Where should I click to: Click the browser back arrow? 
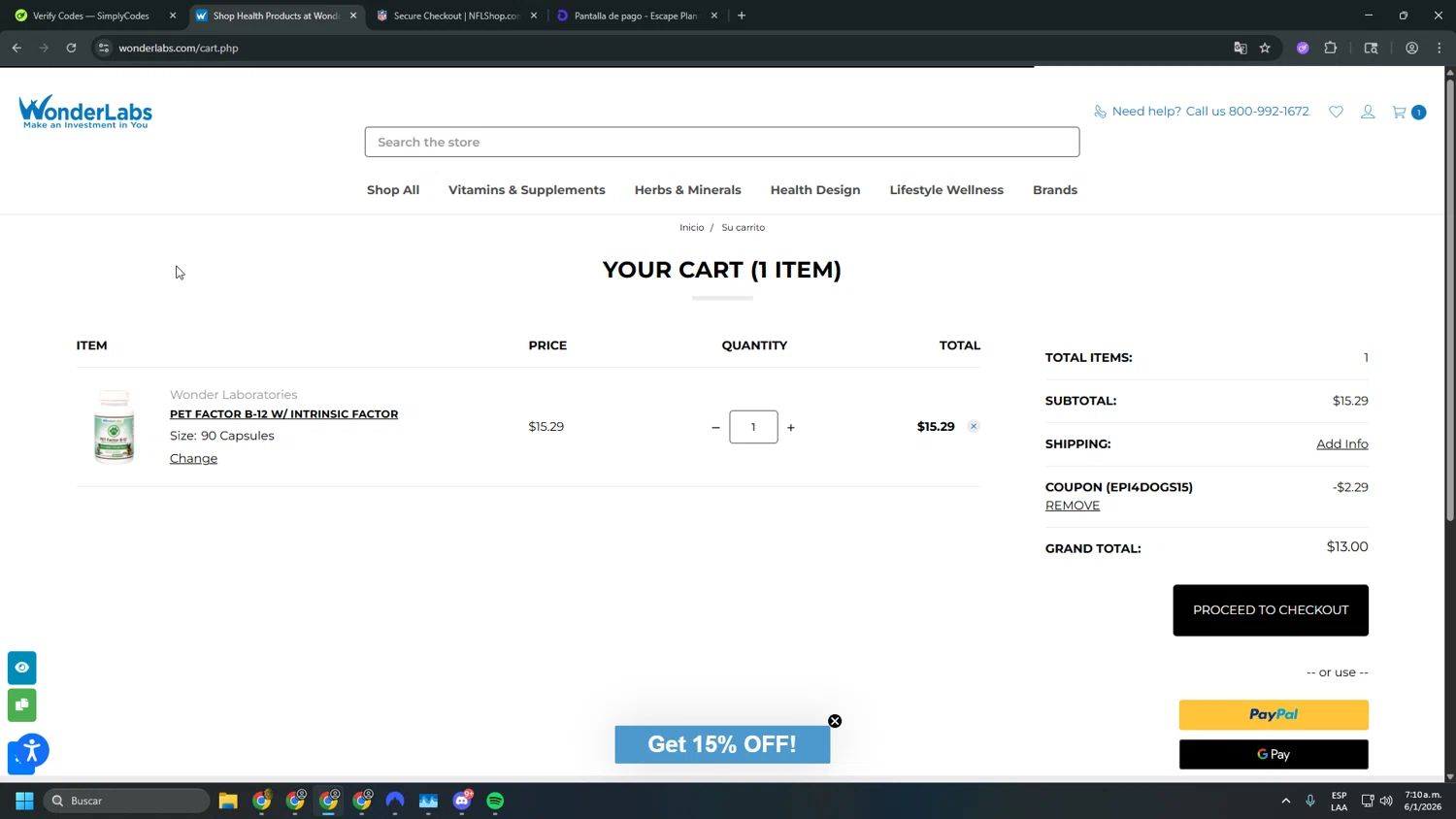tap(17, 48)
